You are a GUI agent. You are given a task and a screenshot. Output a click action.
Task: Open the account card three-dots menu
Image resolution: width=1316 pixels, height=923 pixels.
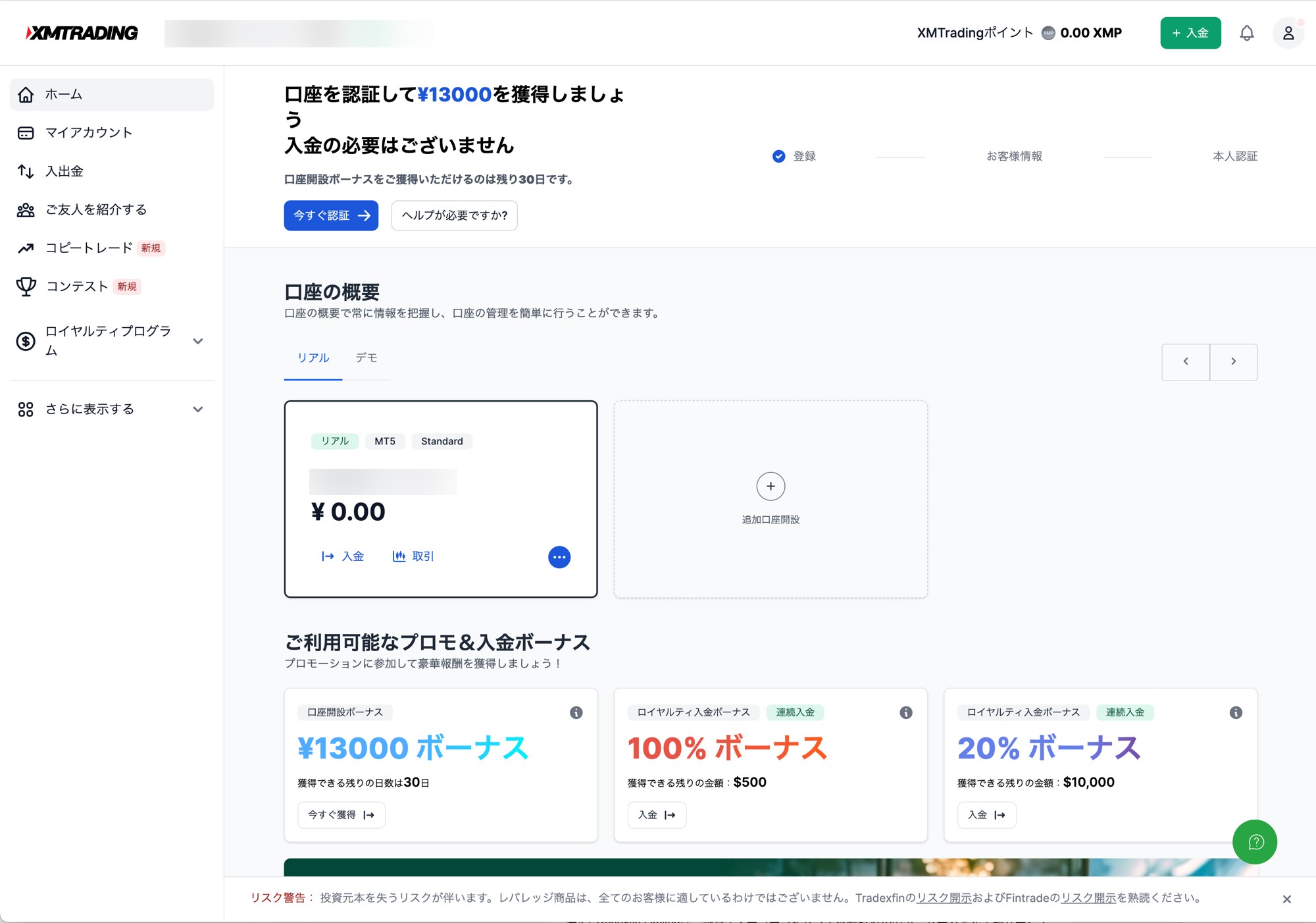click(559, 557)
